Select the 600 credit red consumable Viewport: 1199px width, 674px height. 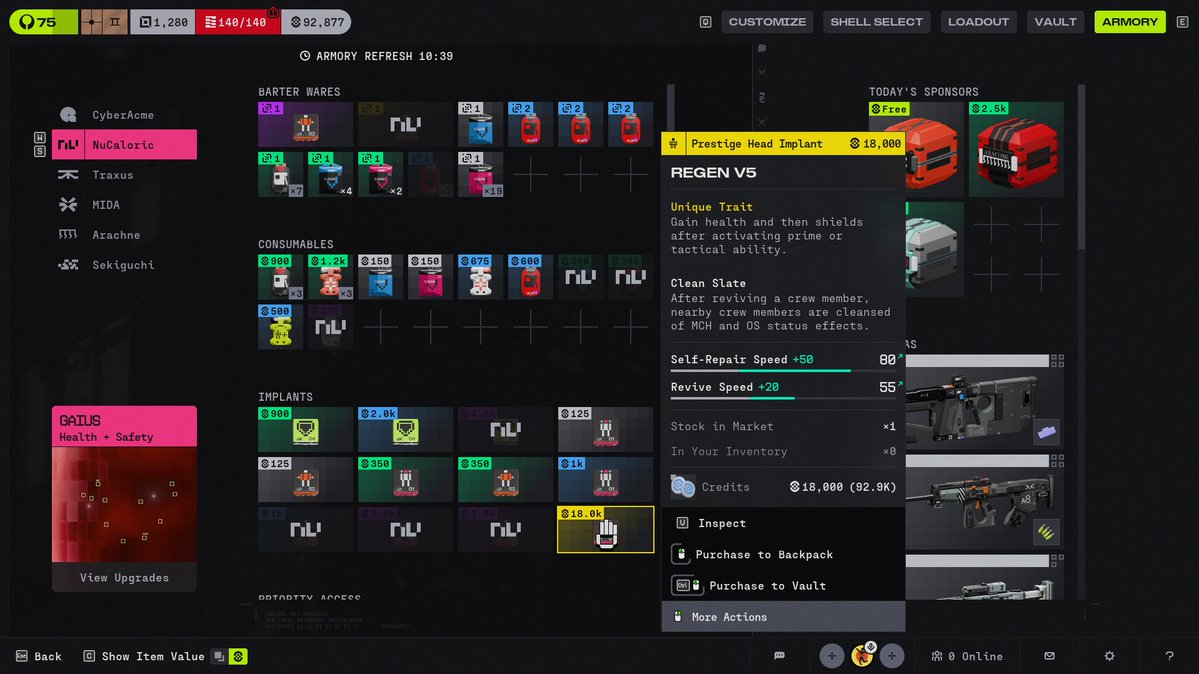tap(530, 277)
